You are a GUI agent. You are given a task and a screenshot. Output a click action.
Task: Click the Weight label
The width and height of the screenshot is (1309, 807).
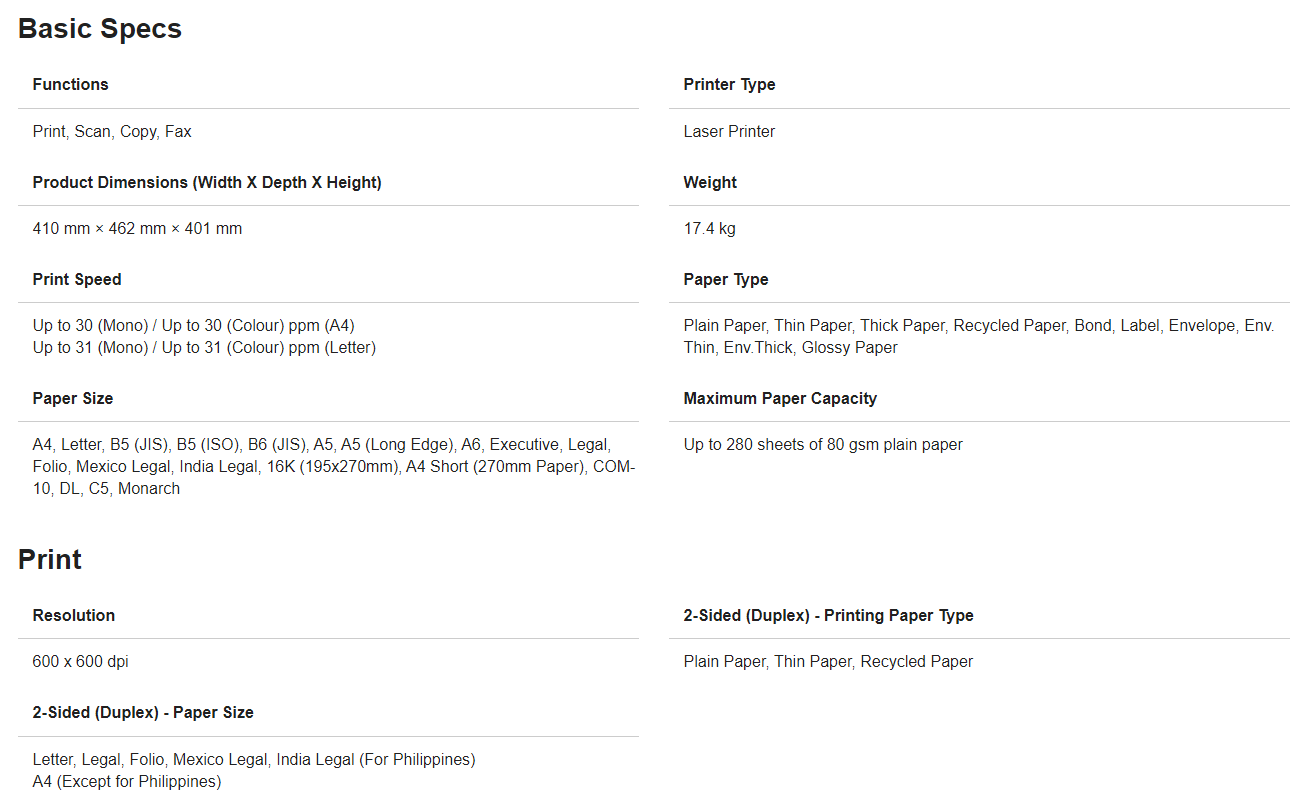coord(710,183)
